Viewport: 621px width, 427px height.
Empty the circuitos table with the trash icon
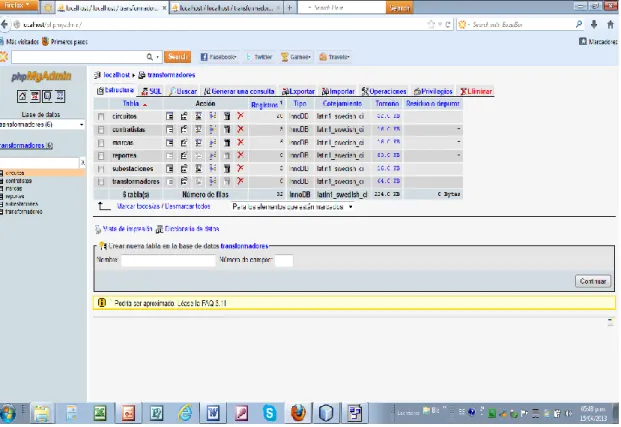(x=227, y=116)
